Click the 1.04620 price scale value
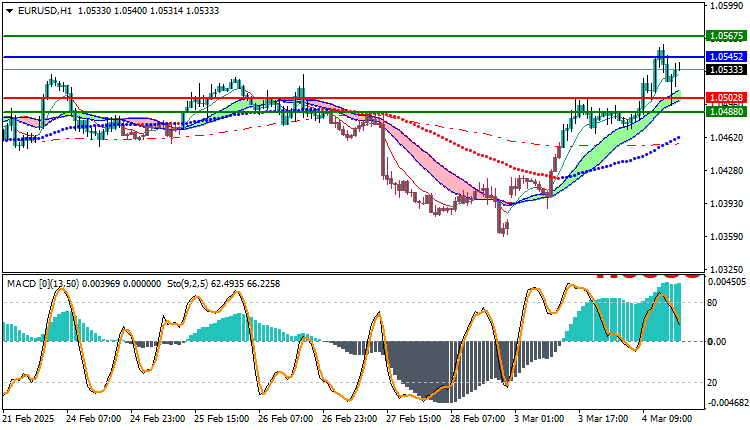 pos(727,138)
